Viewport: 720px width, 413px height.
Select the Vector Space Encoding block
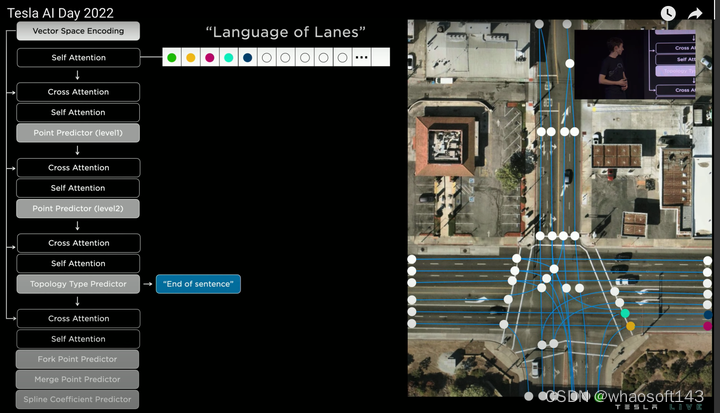pyautogui.click(x=78, y=31)
